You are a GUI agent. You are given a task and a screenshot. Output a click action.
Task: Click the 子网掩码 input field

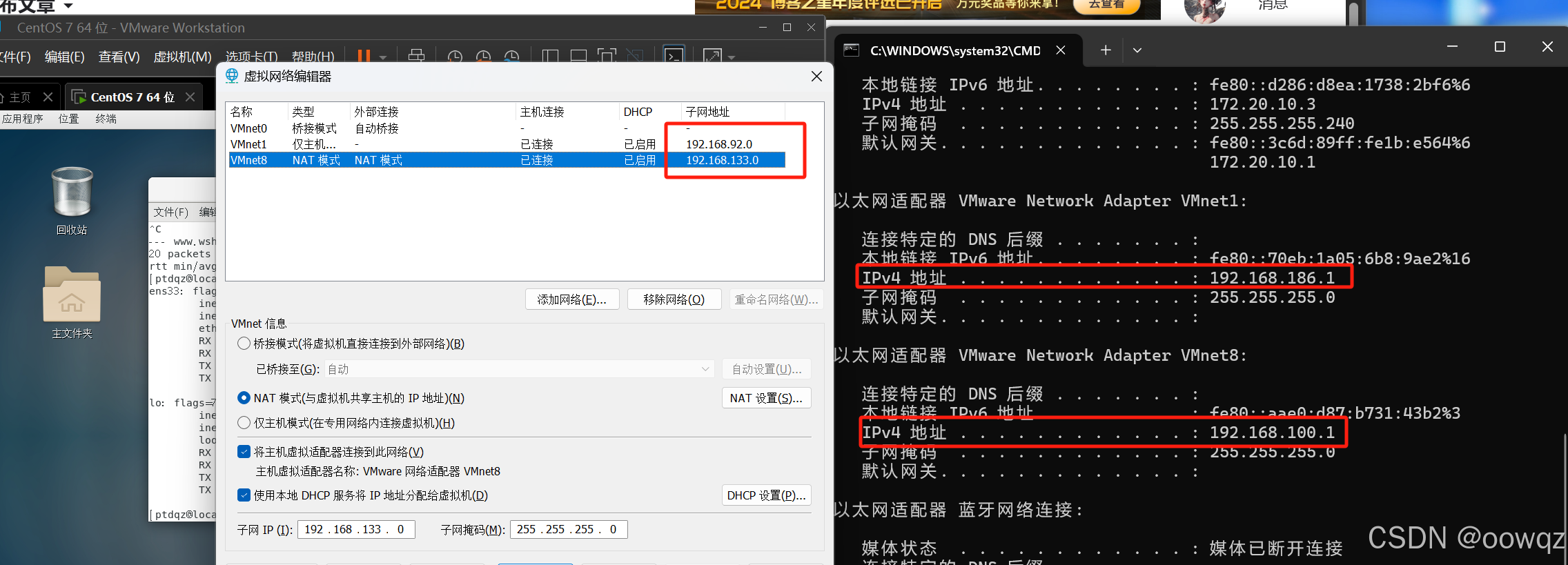(569, 529)
